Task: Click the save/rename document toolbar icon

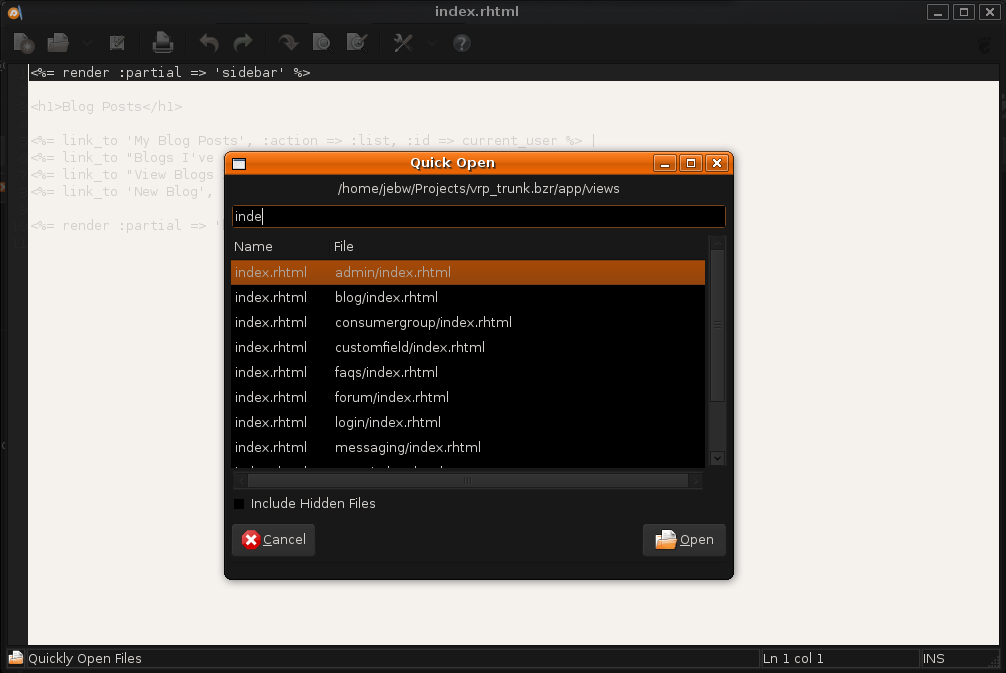Action: coord(117,43)
